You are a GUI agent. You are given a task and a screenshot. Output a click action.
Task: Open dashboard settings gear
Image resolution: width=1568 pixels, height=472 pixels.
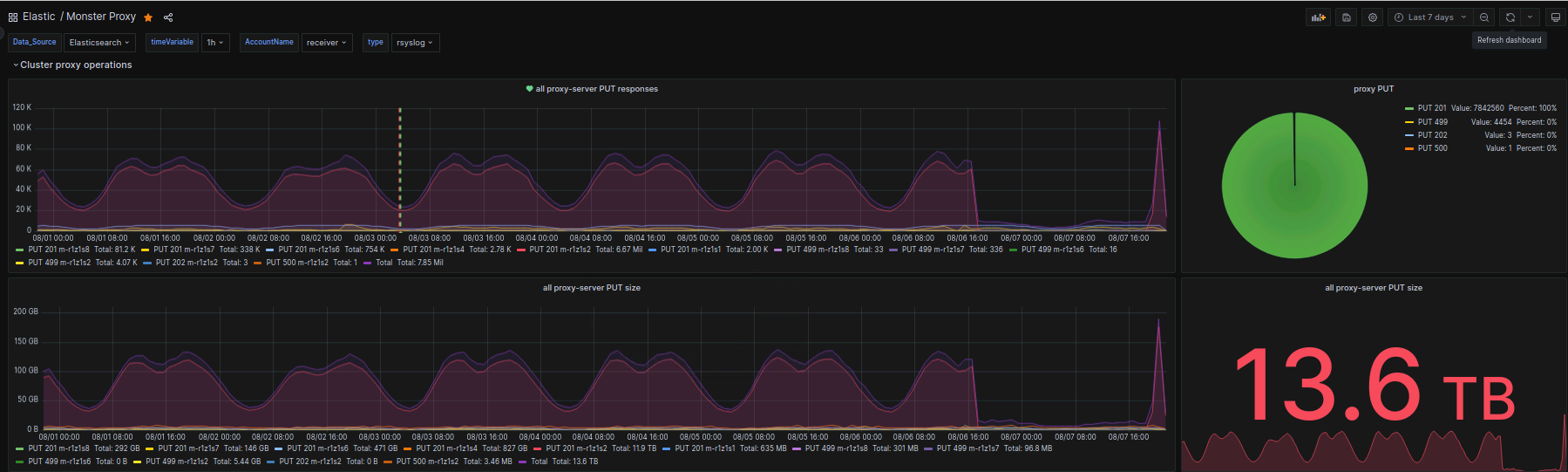(1373, 17)
